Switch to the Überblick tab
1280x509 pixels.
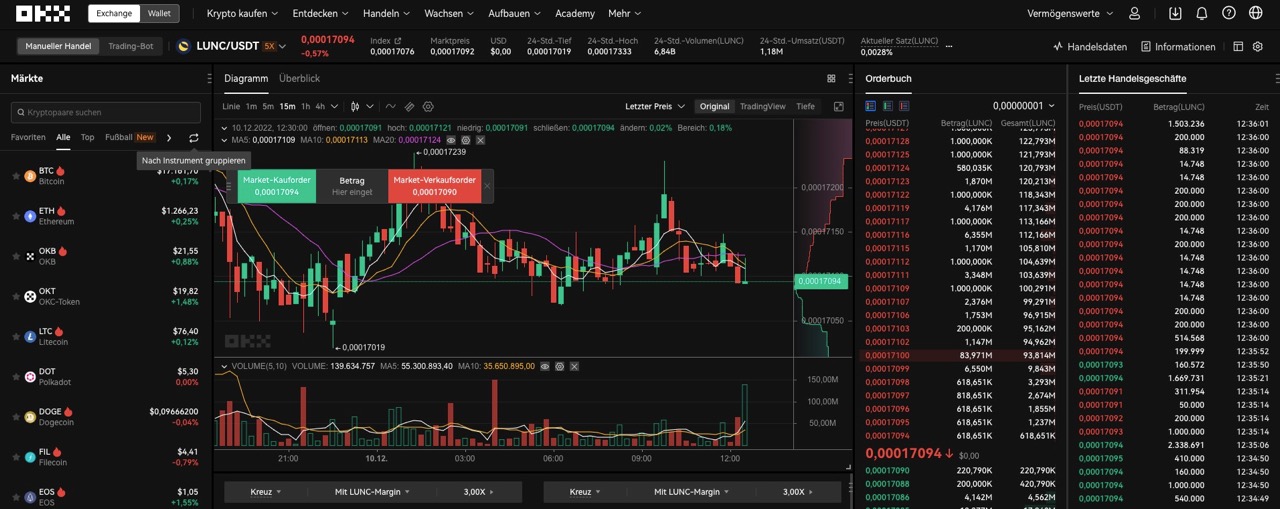299,78
